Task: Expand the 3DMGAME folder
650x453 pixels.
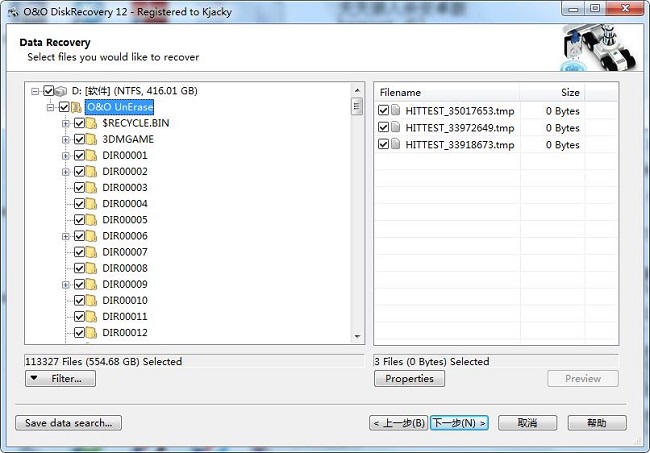Action: [65, 140]
